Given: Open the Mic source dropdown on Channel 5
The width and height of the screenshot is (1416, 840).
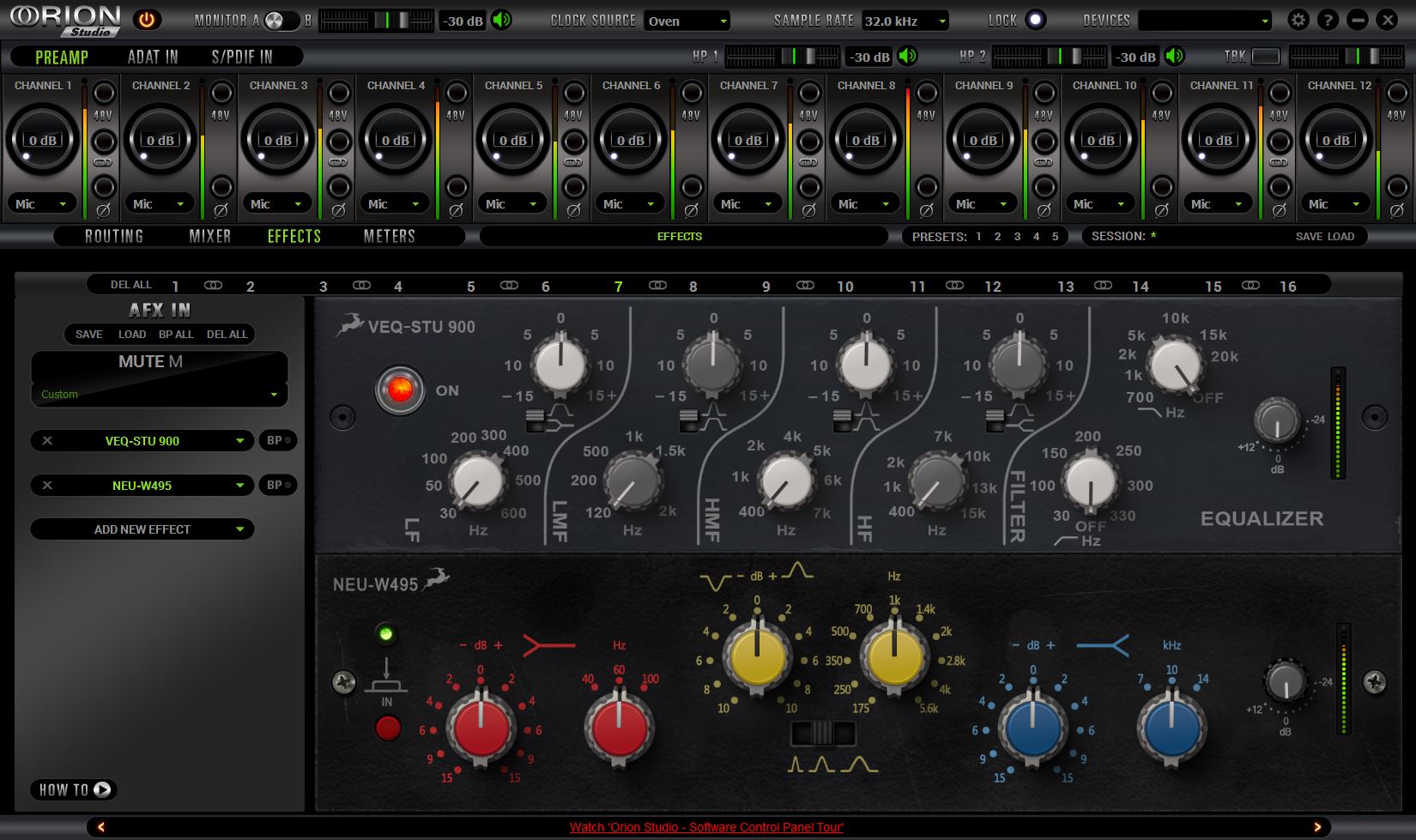Looking at the screenshot, I should click(x=511, y=203).
